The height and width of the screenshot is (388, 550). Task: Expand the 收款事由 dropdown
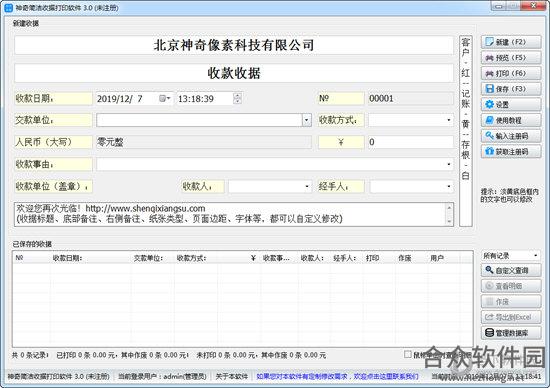click(x=449, y=164)
